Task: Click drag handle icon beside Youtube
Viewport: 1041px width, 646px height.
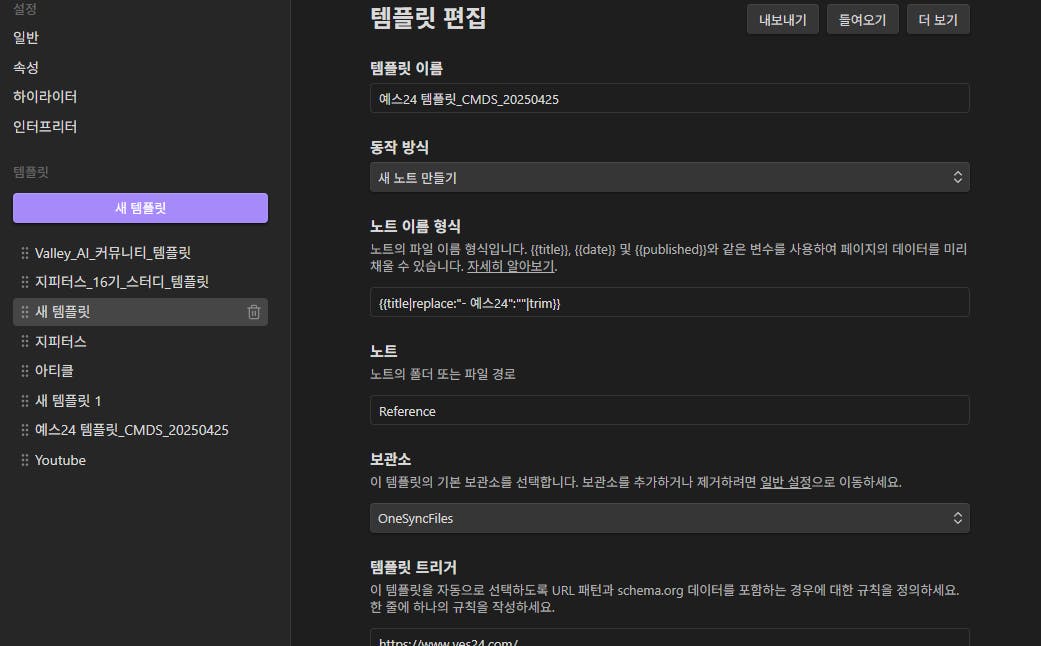Action: click(25, 460)
